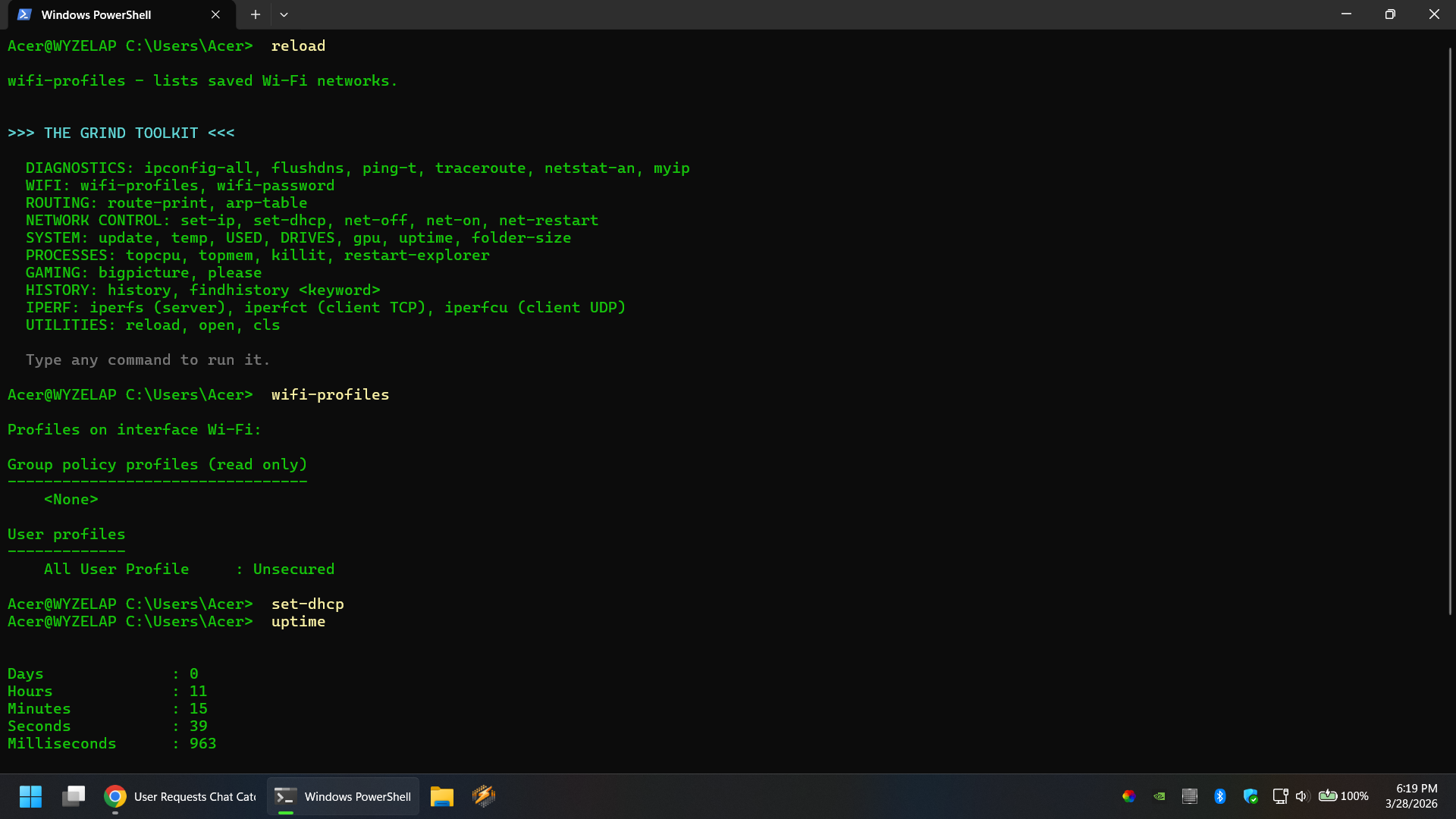Screen dimensions: 1456x819
Task: Open the colorful flower tray icon
Action: tap(1128, 796)
